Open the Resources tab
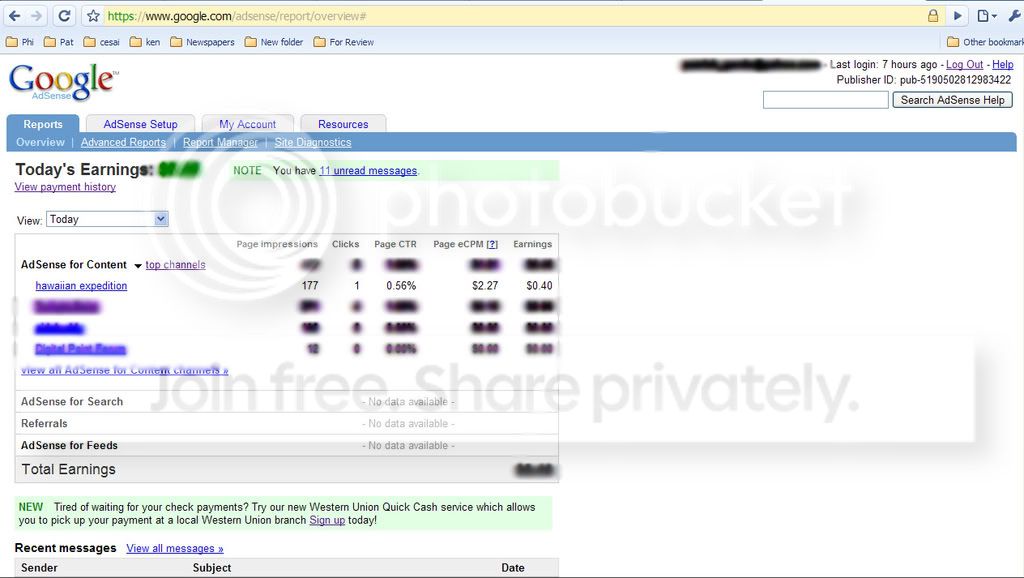 pyautogui.click(x=343, y=124)
